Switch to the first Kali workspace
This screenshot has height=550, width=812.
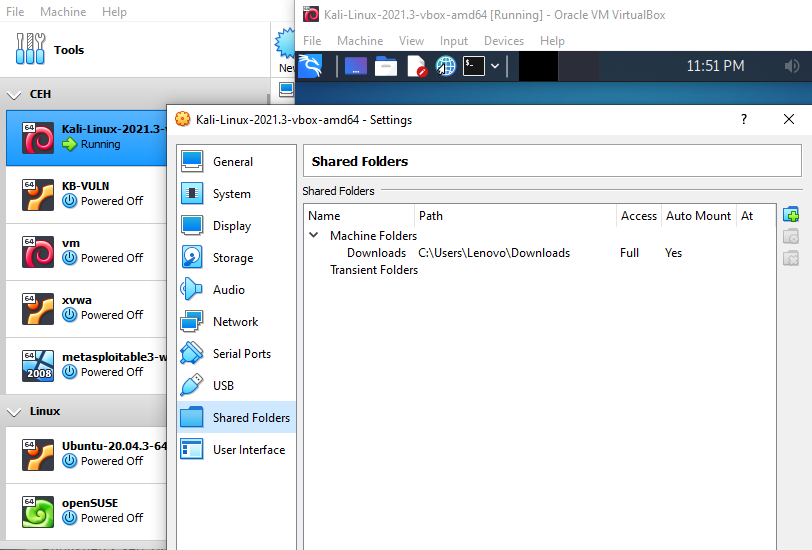(x=539, y=66)
